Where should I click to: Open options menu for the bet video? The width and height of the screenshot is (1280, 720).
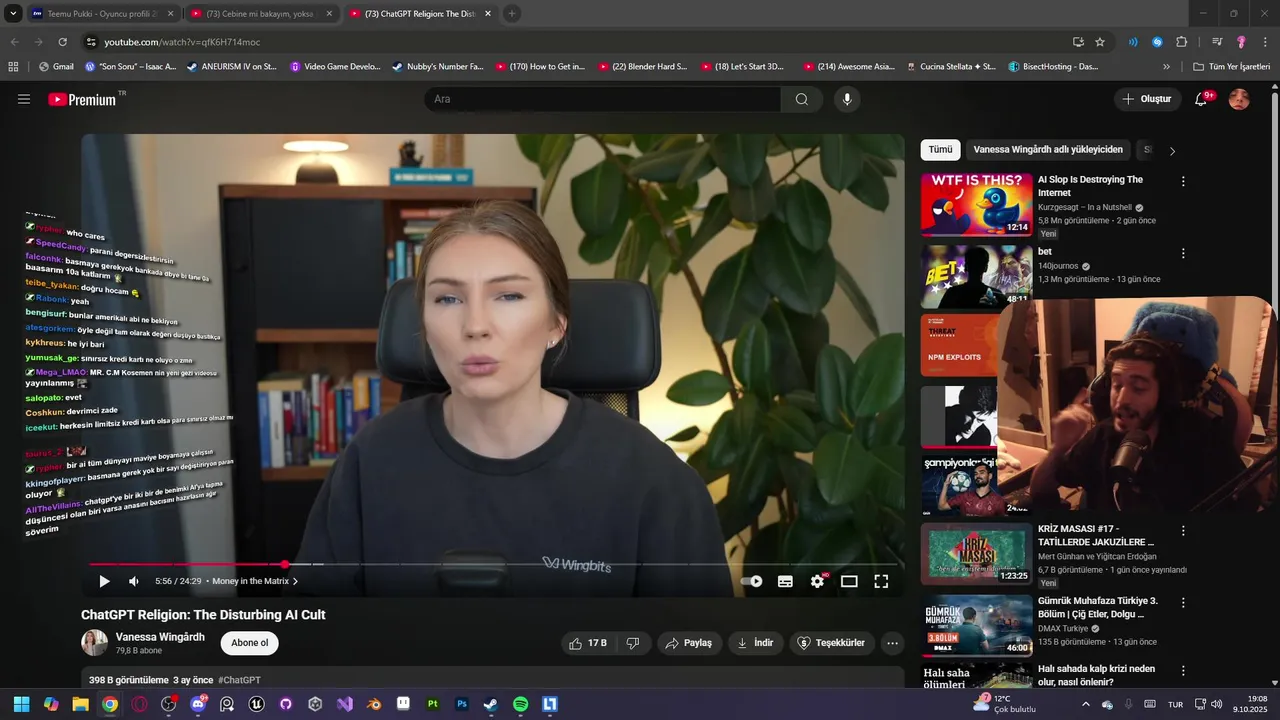tap(1183, 253)
